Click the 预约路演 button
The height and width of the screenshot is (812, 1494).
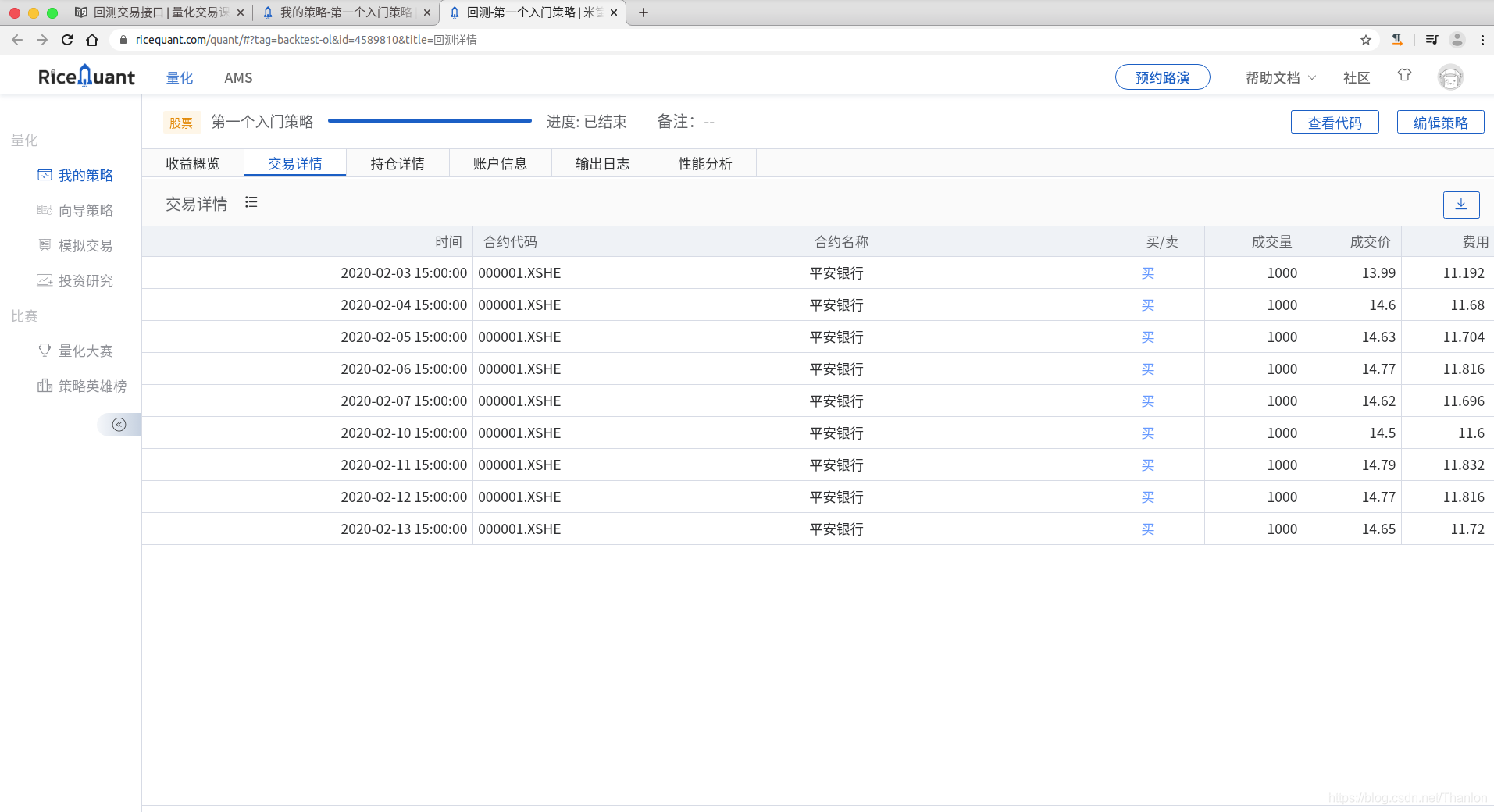coord(1162,77)
